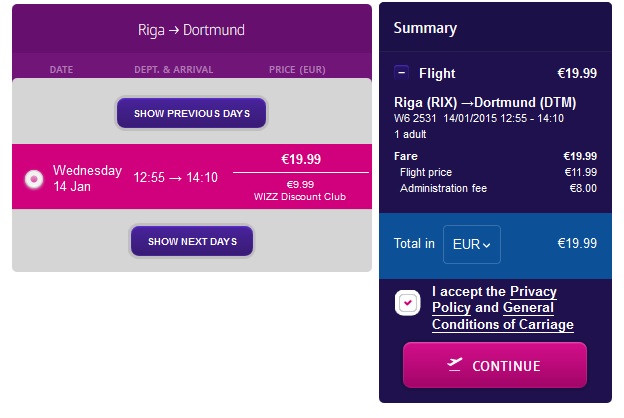Click the PRICE (EUR) column header
The image size is (624, 418).
tap(297, 70)
